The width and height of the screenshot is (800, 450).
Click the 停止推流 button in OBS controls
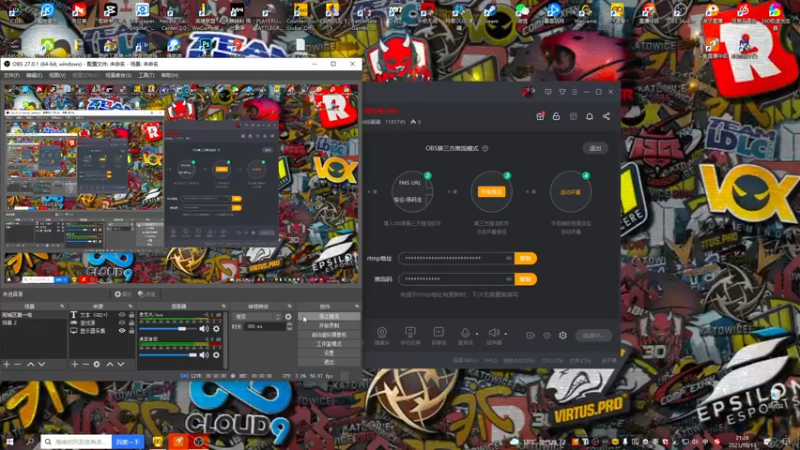(x=329, y=316)
